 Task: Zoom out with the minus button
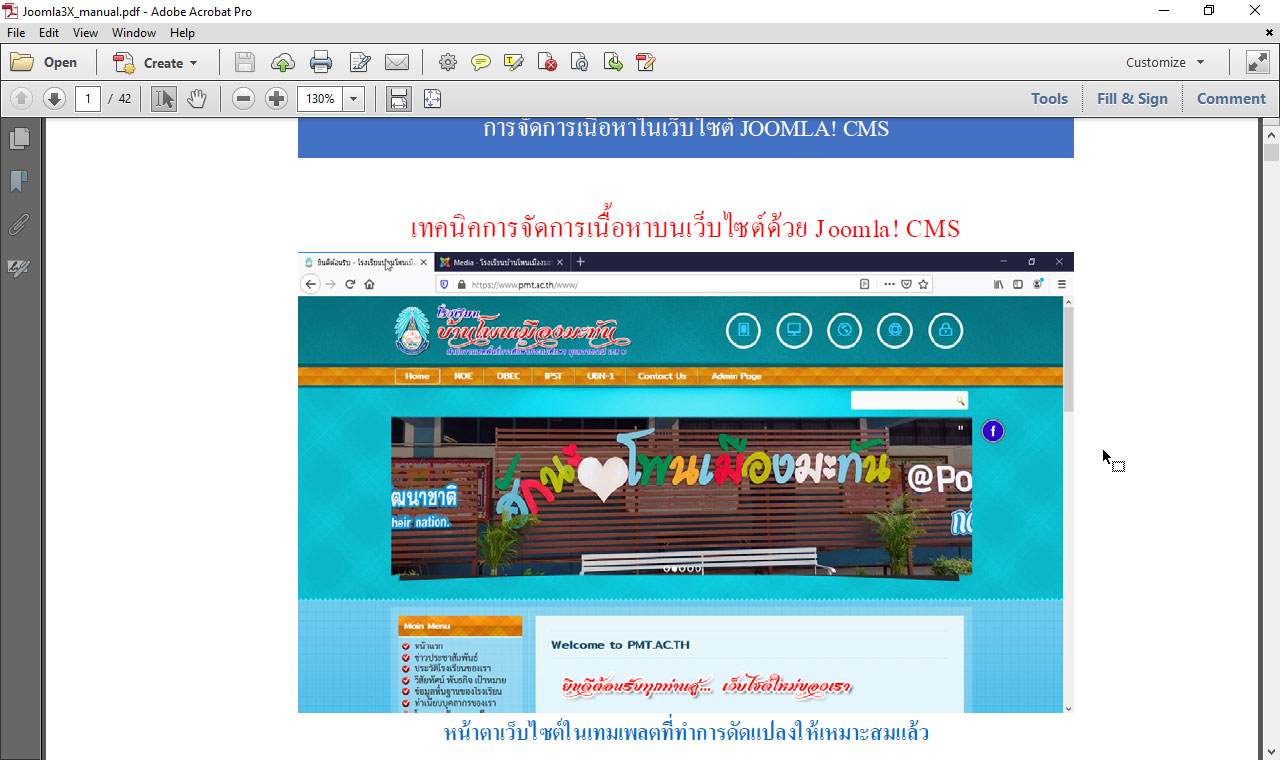[x=243, y=98]
